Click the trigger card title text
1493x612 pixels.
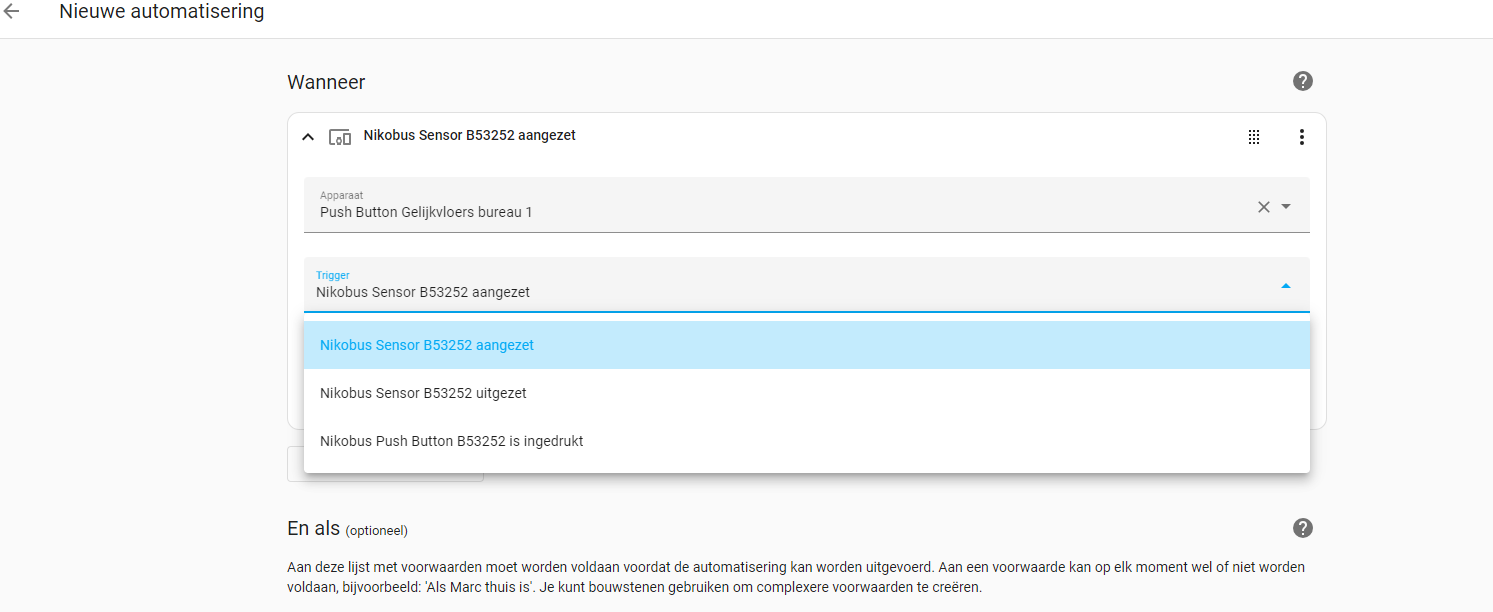(x=471, y=135)
